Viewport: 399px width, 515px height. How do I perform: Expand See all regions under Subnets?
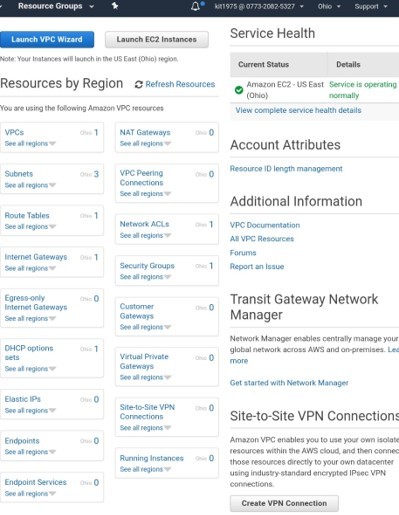point(30,185)
